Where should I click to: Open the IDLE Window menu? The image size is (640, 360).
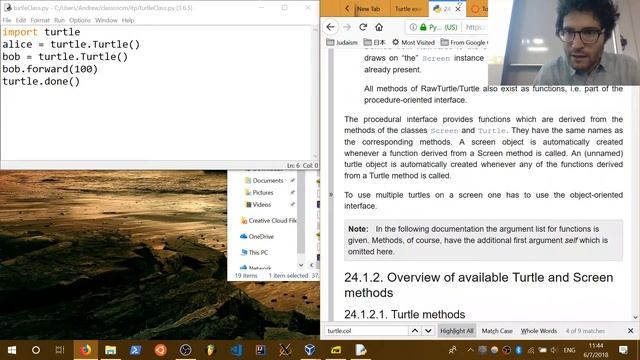tap(106, 20)
